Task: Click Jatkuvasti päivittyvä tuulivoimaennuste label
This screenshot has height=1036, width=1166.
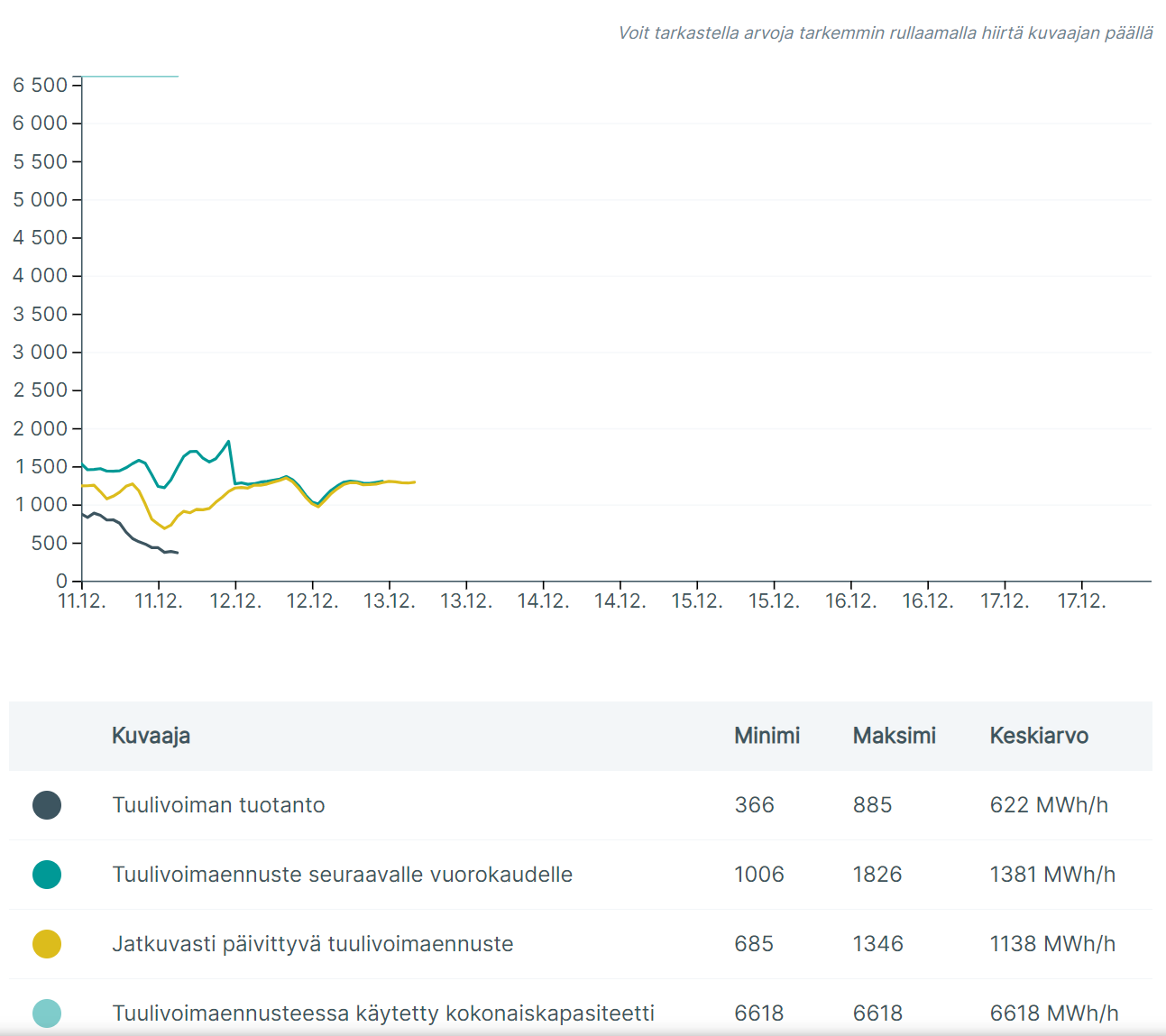Action: tap(312, 944)
